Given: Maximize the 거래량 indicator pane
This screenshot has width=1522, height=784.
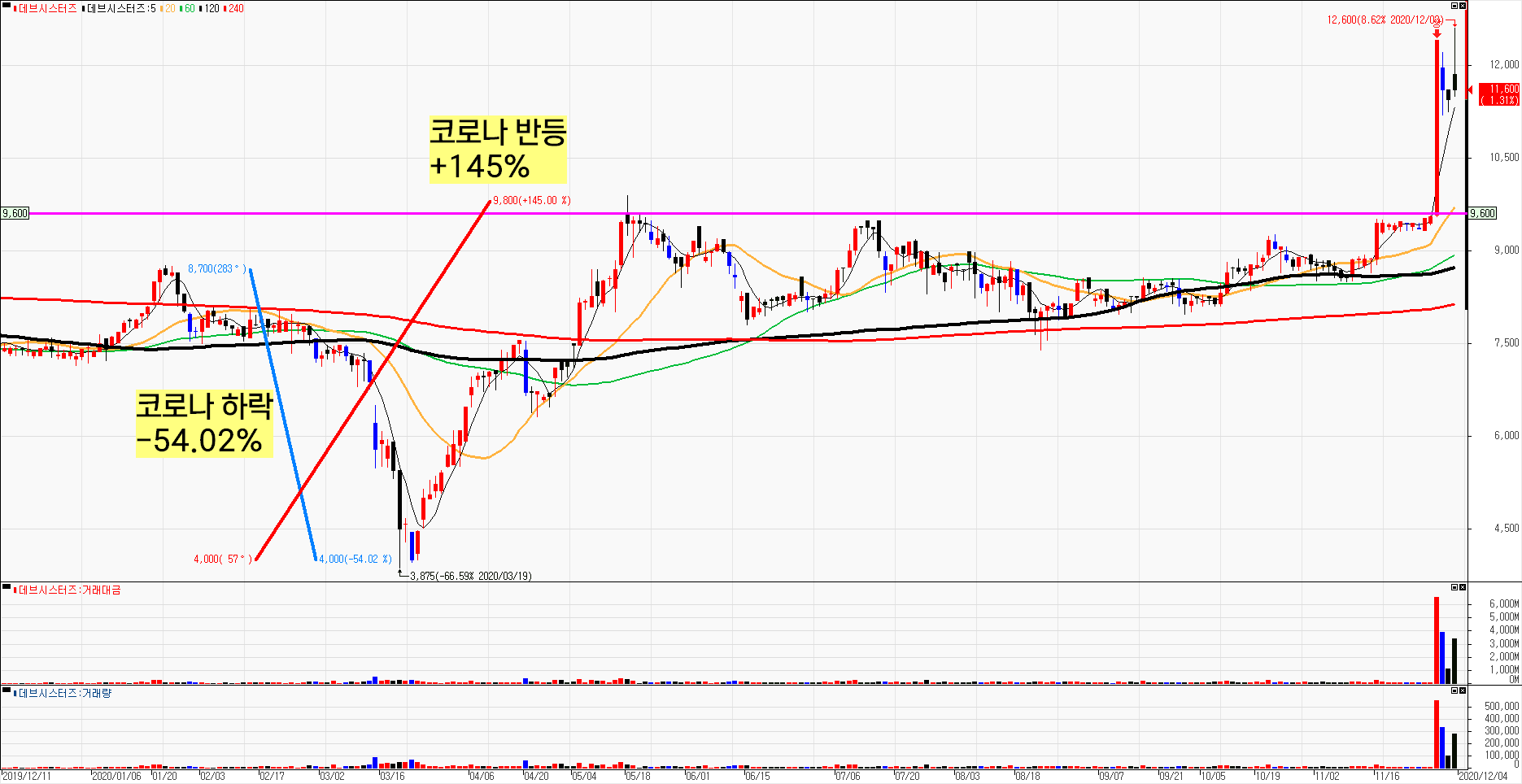Looking at the screenshot, I should click(x=1454, y=690).
